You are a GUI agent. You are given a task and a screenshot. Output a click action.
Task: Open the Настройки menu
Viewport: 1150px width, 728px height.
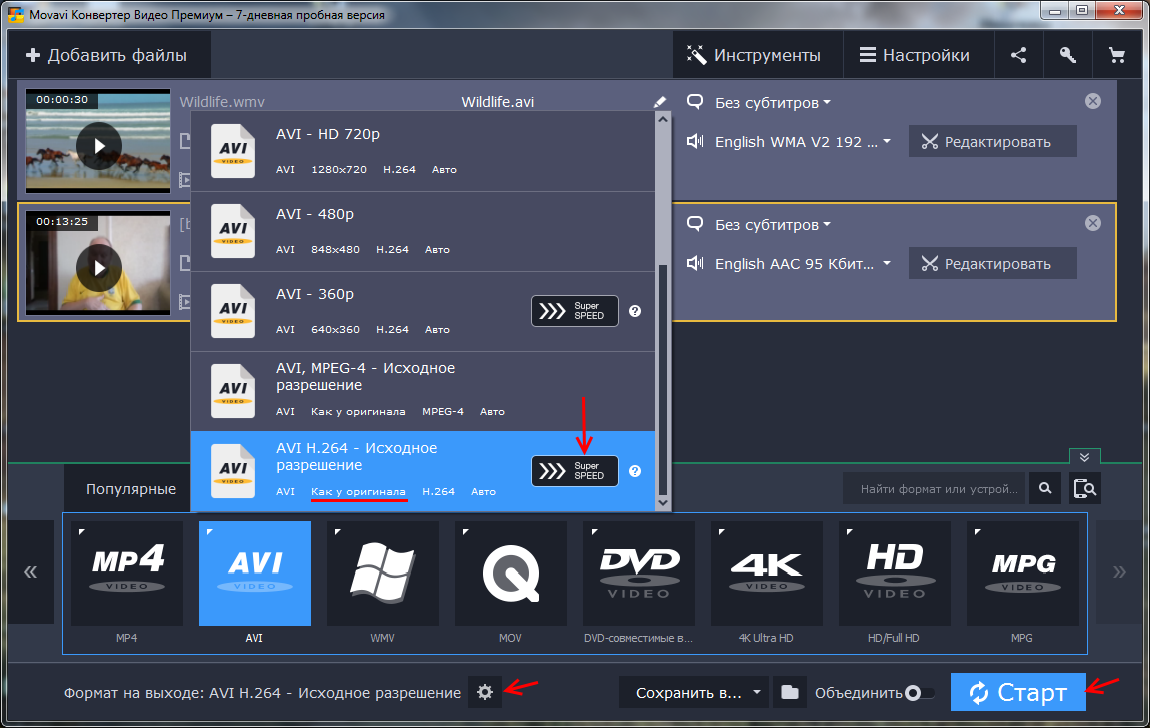[919, 55]
